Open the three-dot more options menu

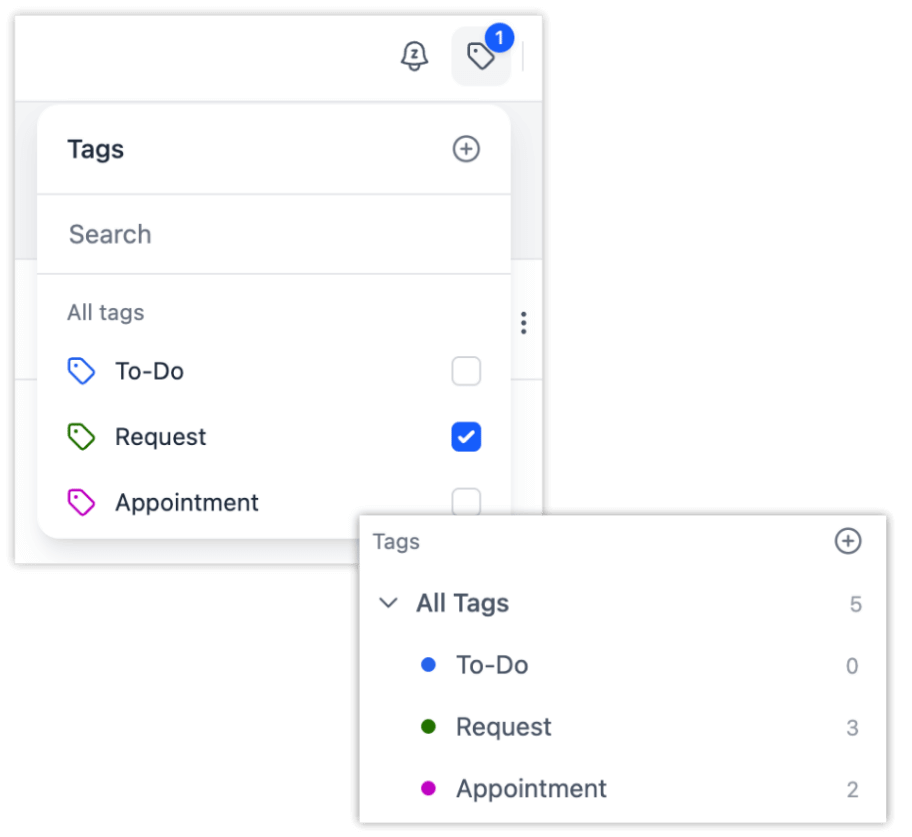pyautogui.click(x=523, y=323)
